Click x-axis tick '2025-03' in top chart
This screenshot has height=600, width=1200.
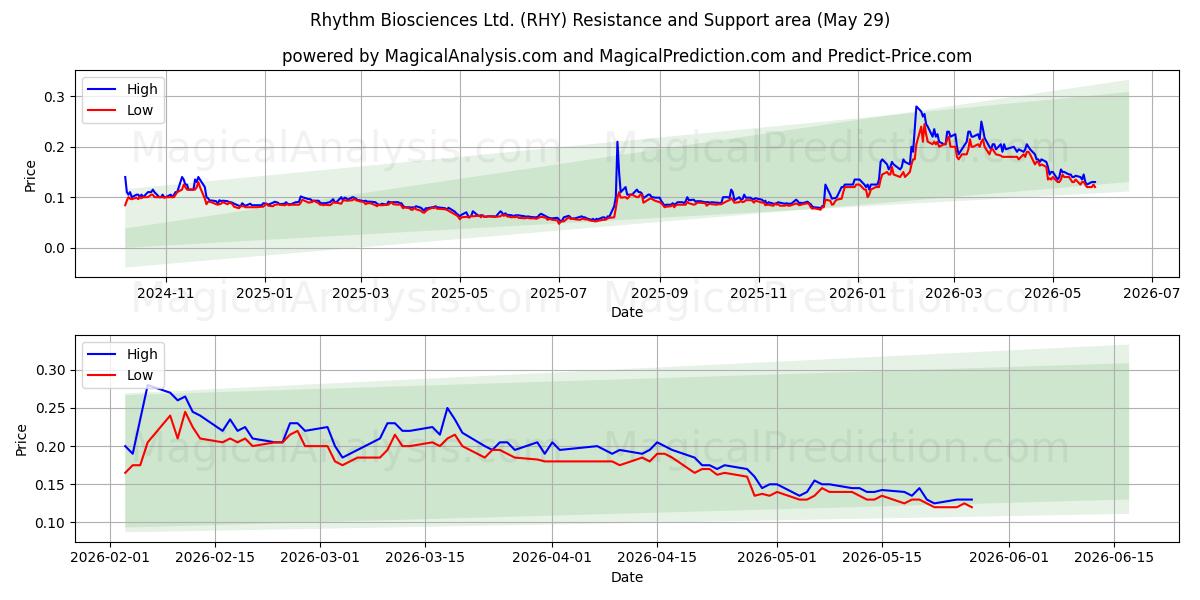(x=361, y=294)
